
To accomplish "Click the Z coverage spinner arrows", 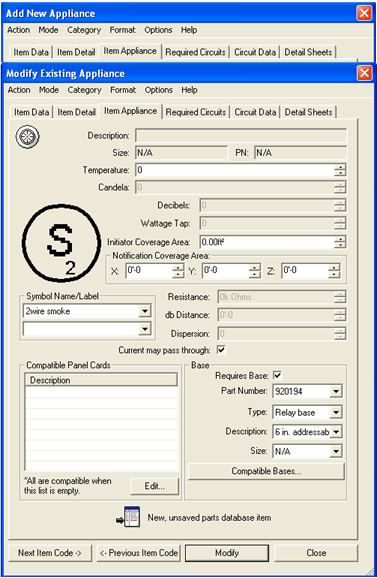I will 334,271.
